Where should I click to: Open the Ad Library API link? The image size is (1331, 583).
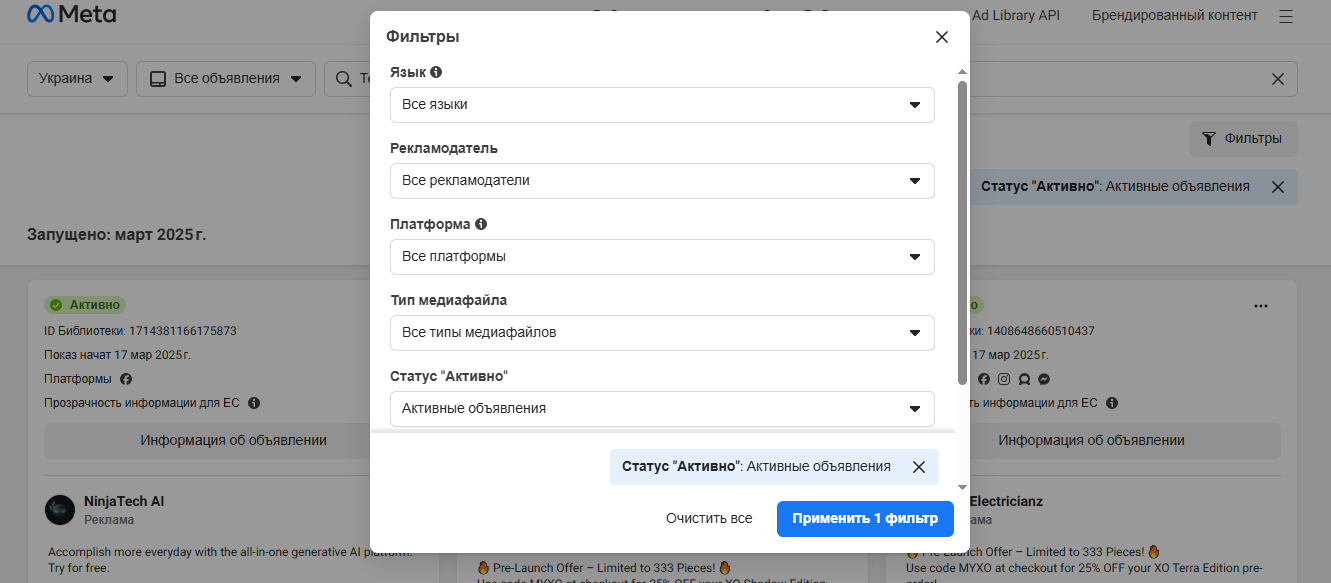pos(1015,15)
